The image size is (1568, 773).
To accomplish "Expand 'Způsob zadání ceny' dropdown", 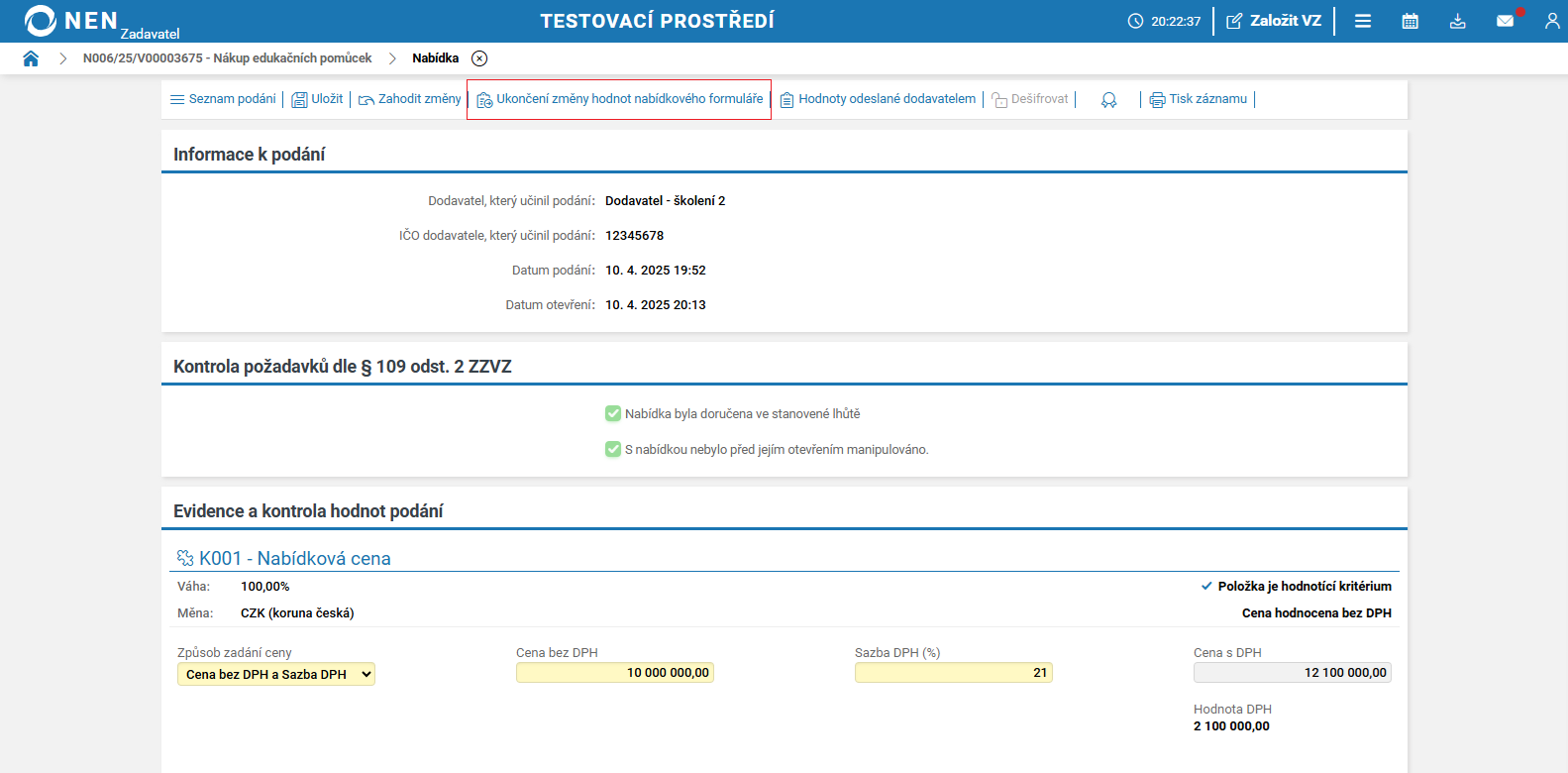I will tap(276, 675).
